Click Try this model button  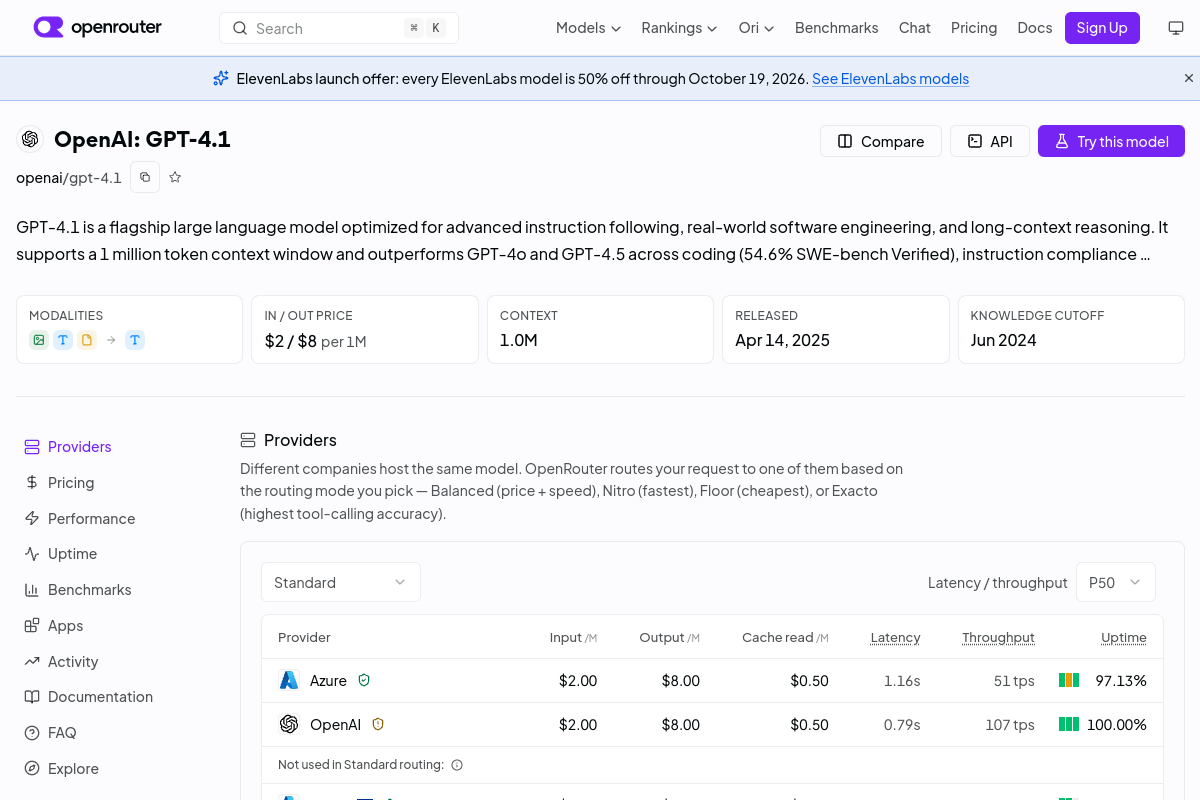[1111, 141]
